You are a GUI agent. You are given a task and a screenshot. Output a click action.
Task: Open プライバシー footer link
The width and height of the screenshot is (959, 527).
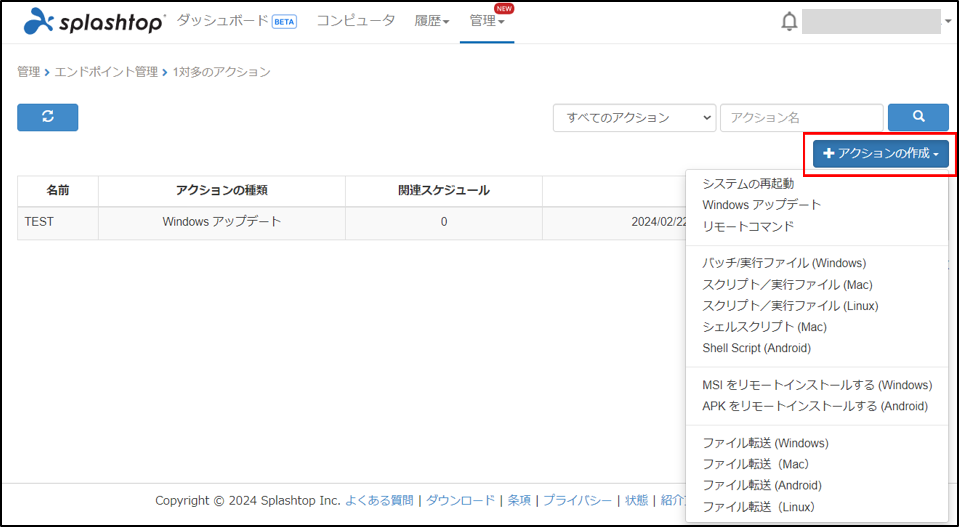point(577,500)
